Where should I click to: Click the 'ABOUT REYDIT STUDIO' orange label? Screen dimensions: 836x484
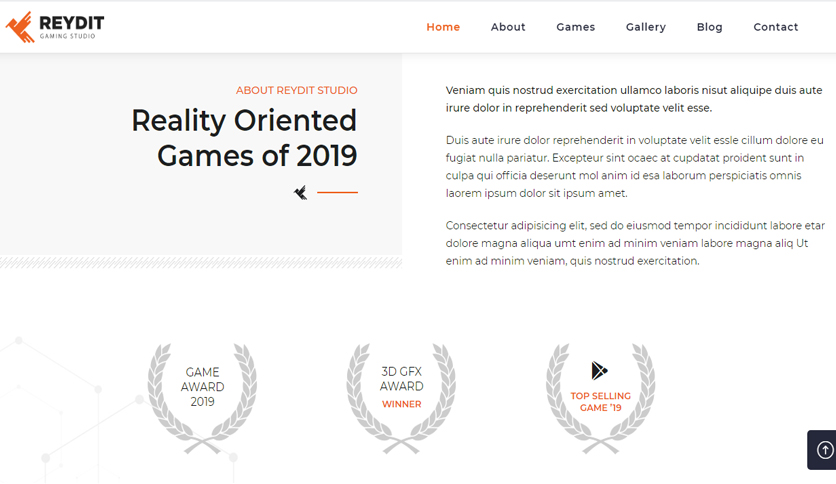click(x=296, y=90)
